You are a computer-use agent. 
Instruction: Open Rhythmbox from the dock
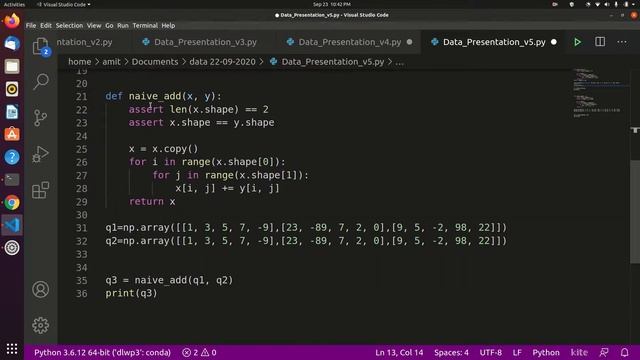coord(12,89)
